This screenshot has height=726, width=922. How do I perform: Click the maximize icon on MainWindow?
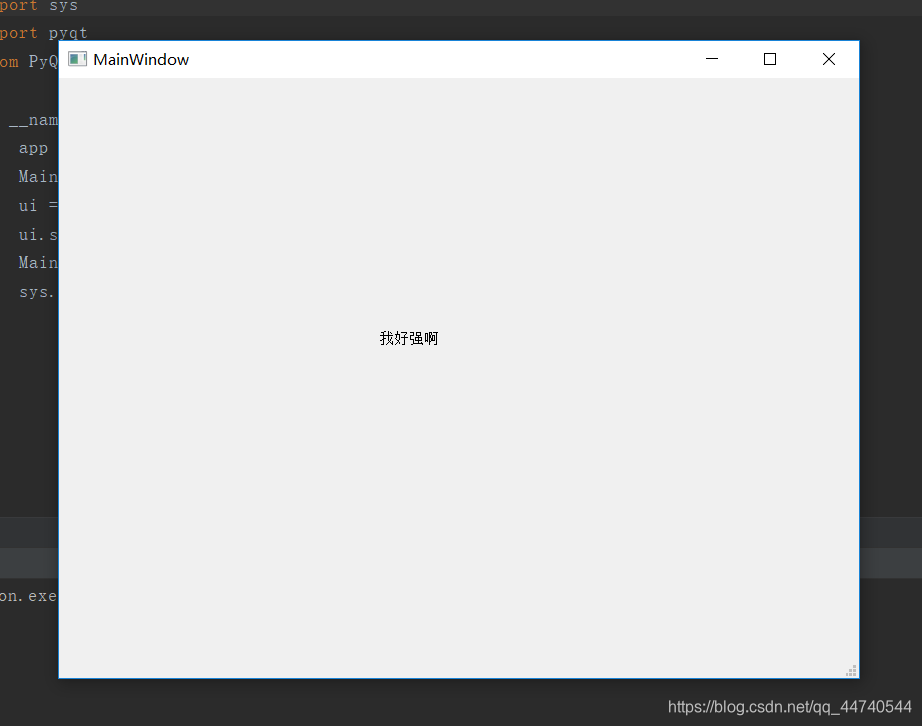pyautogui.click(x=769, y=59)
